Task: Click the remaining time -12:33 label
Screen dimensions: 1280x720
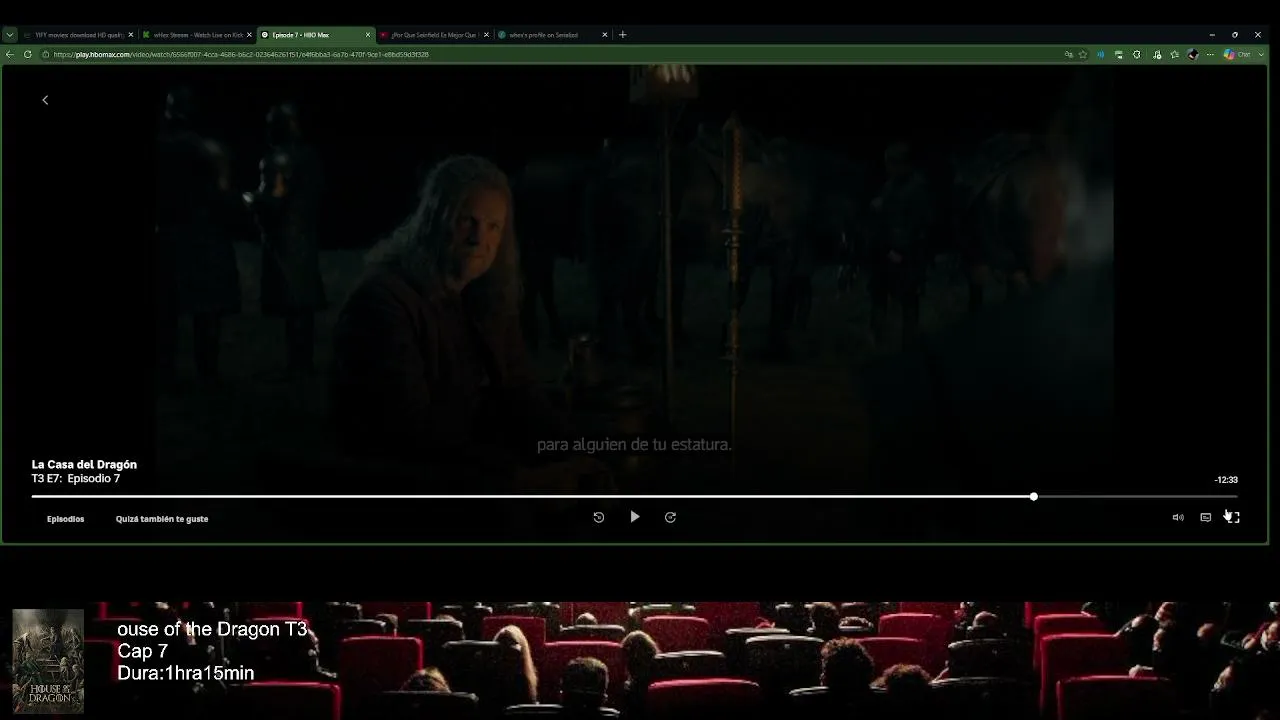Action: pyautogui.click(x=1226, y=480)
